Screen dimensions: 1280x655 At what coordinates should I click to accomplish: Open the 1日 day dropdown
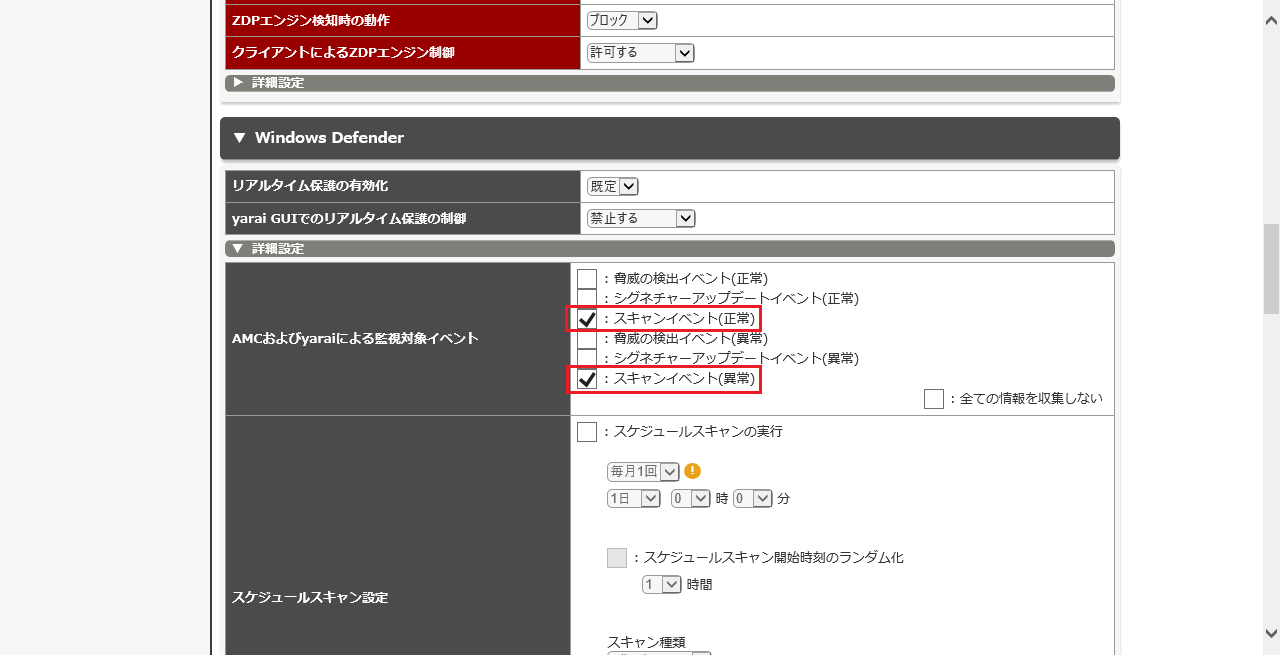click(x=634, y=498)
